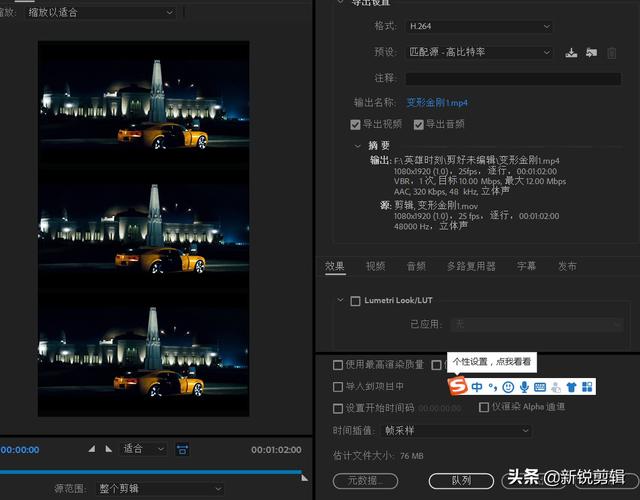Click the Sogou S logo icon

pyautogui.click(x=458, y=386)
